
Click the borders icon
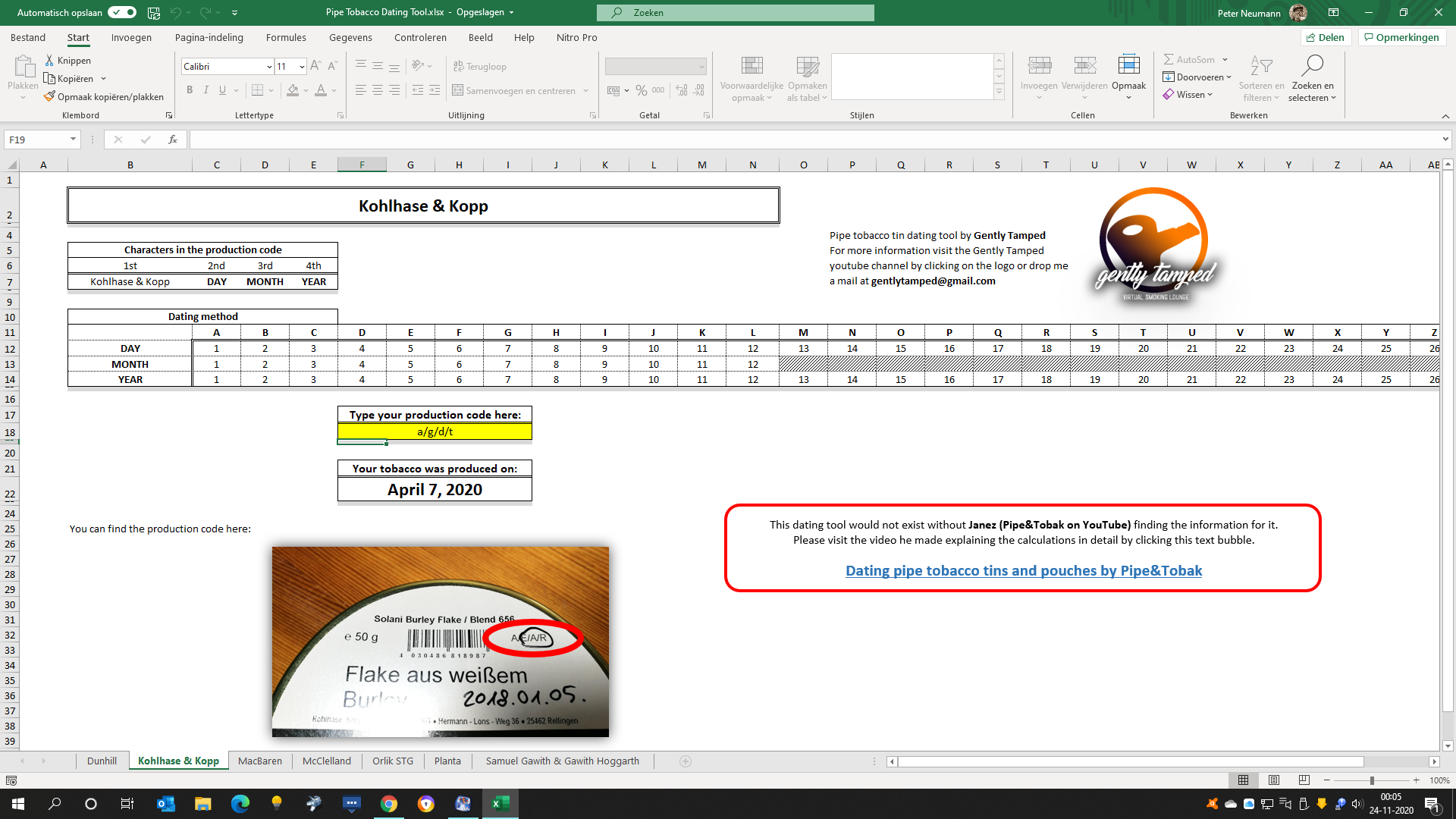tap(258, 90)
